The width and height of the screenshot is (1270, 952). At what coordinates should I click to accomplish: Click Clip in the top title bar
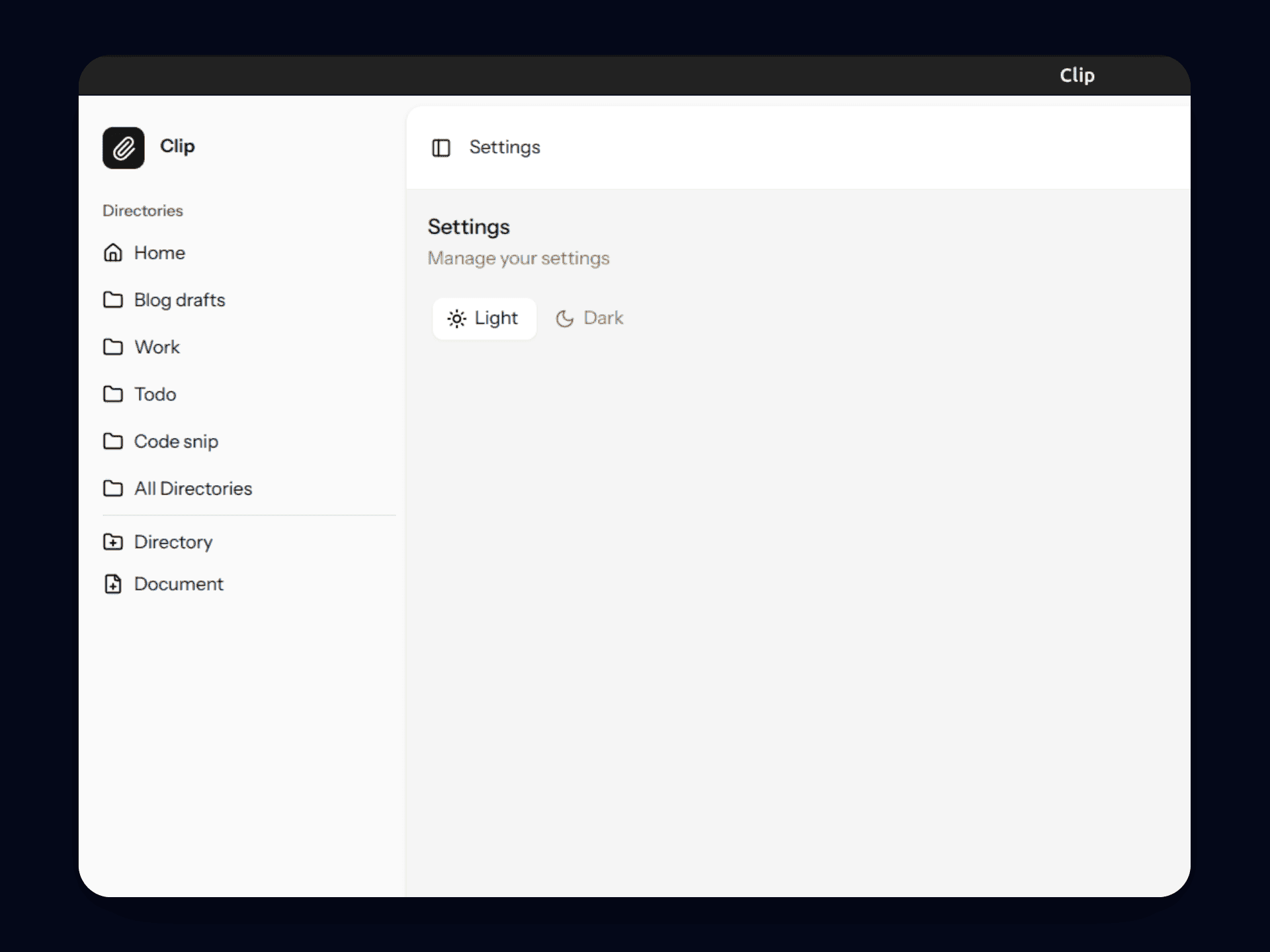click(x=1077, y=75)
